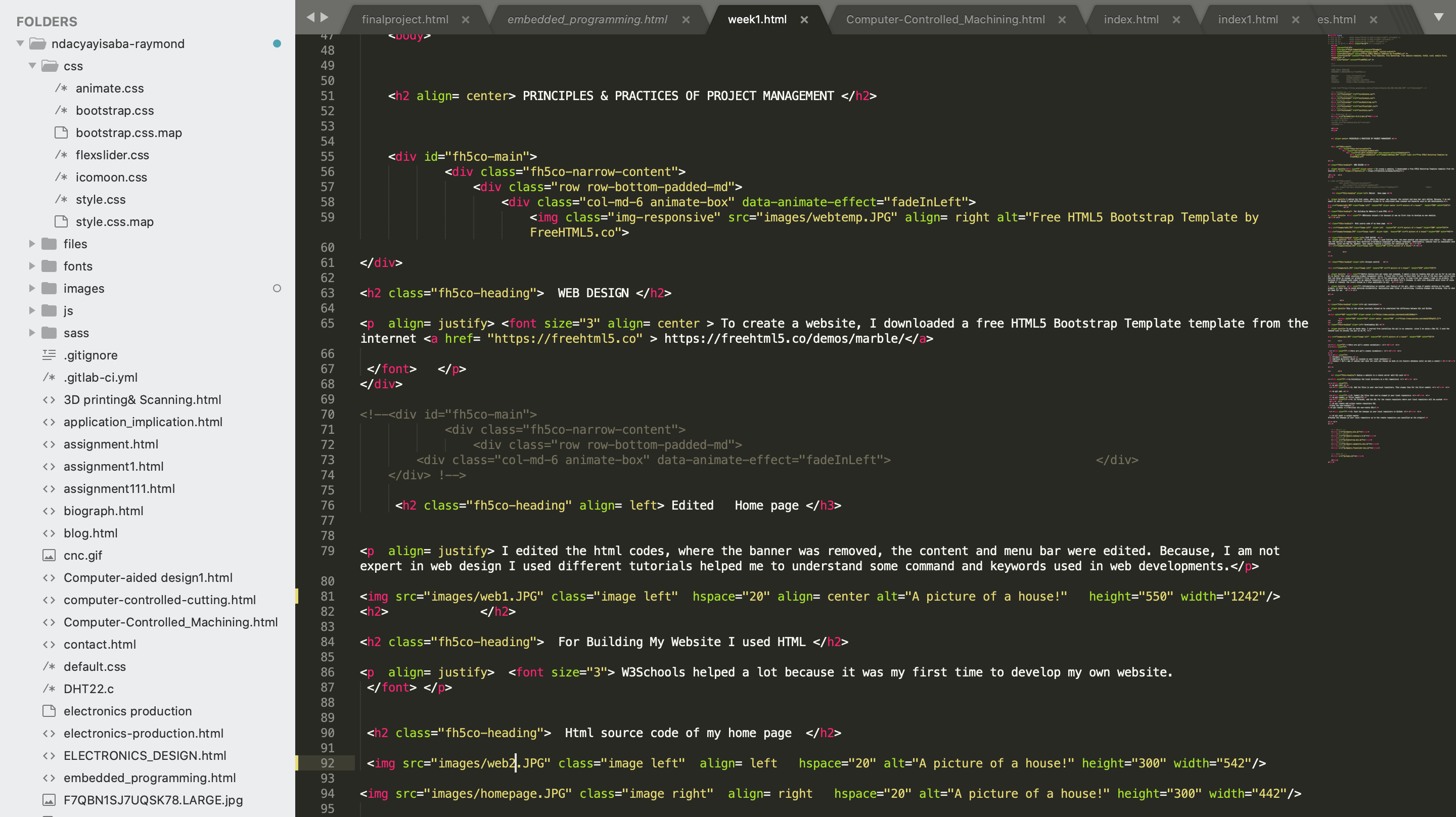Viewport: 1456px width, 817px height.
Task: Expand the images folder in sidebar
Action: [32, 288]
